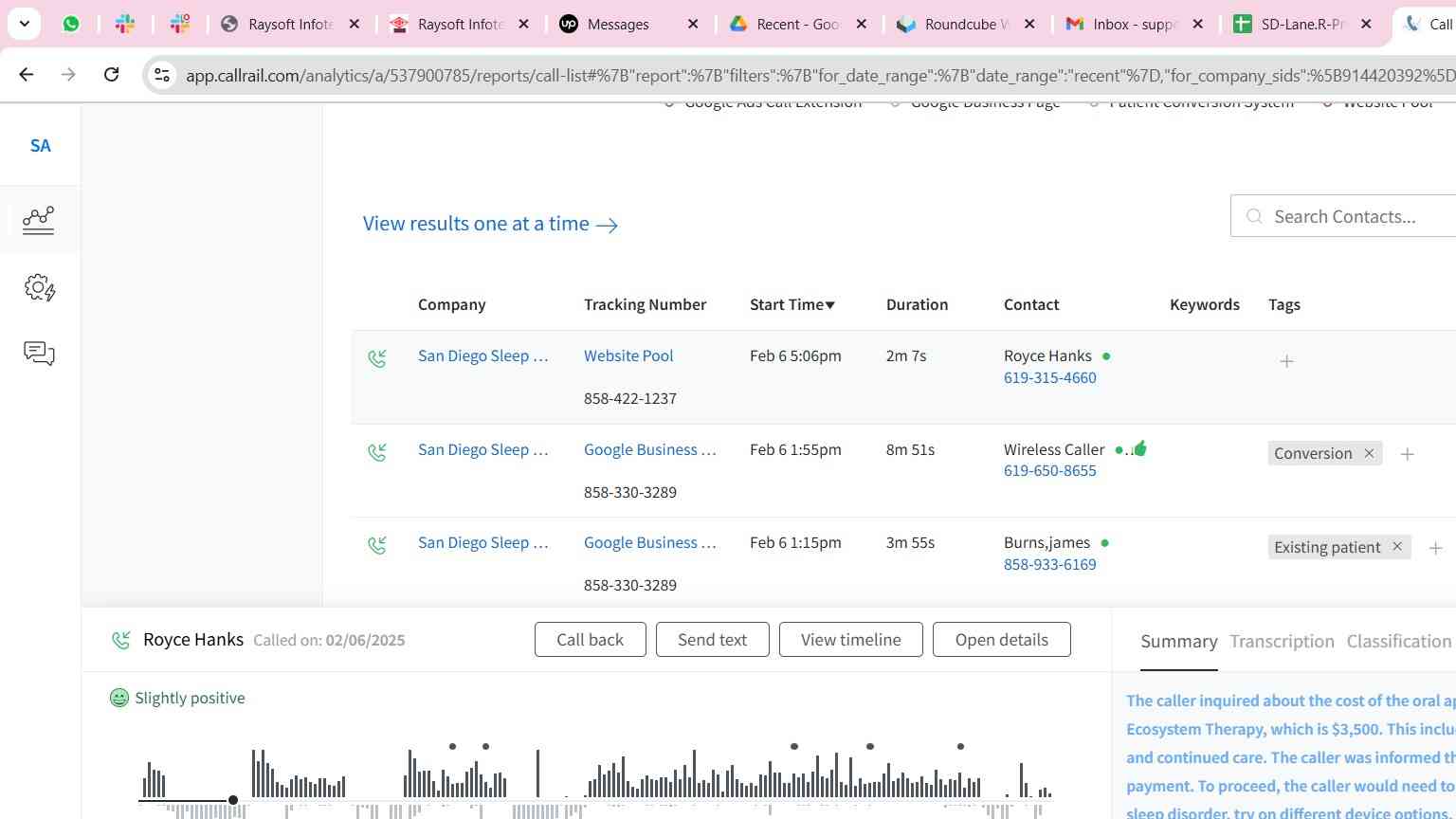The width and height of the screenshot is (1456, 819).
Task: Click the green thumbs-up icon on Wireless Caller
Action: click(1139, 448)
